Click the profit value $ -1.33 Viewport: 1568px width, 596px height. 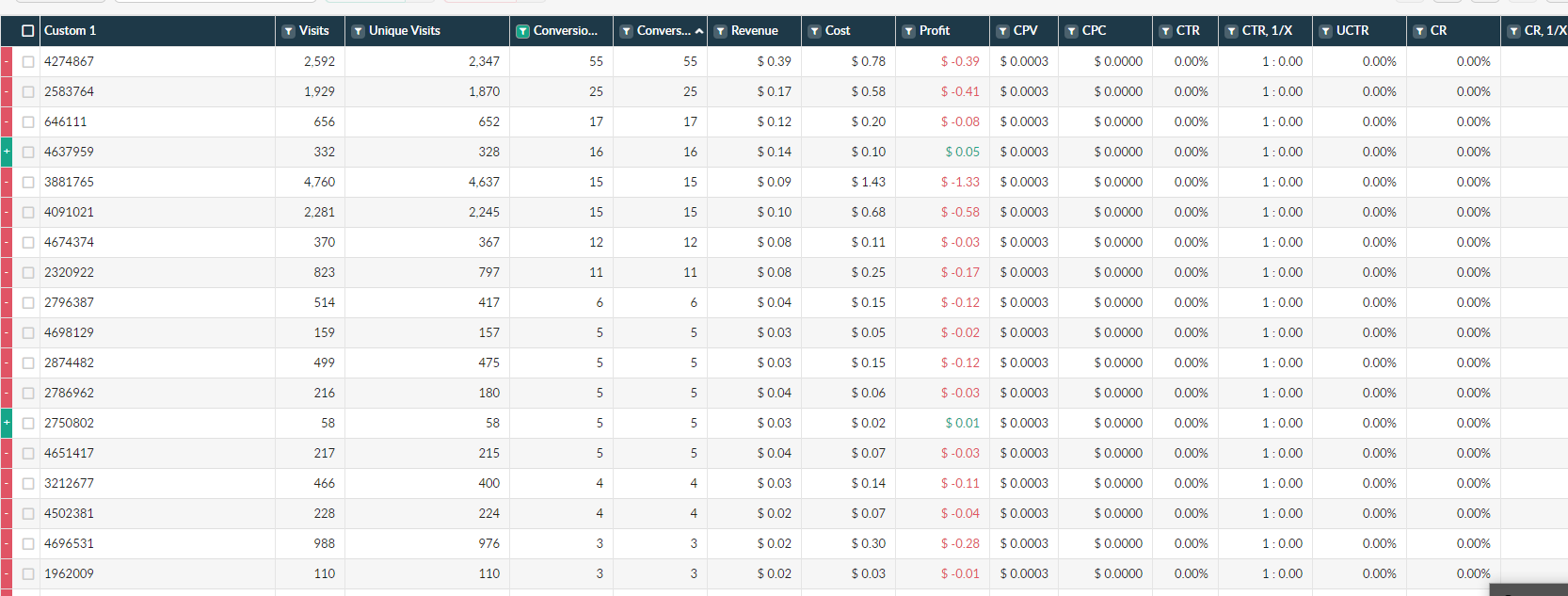(960, 182)
